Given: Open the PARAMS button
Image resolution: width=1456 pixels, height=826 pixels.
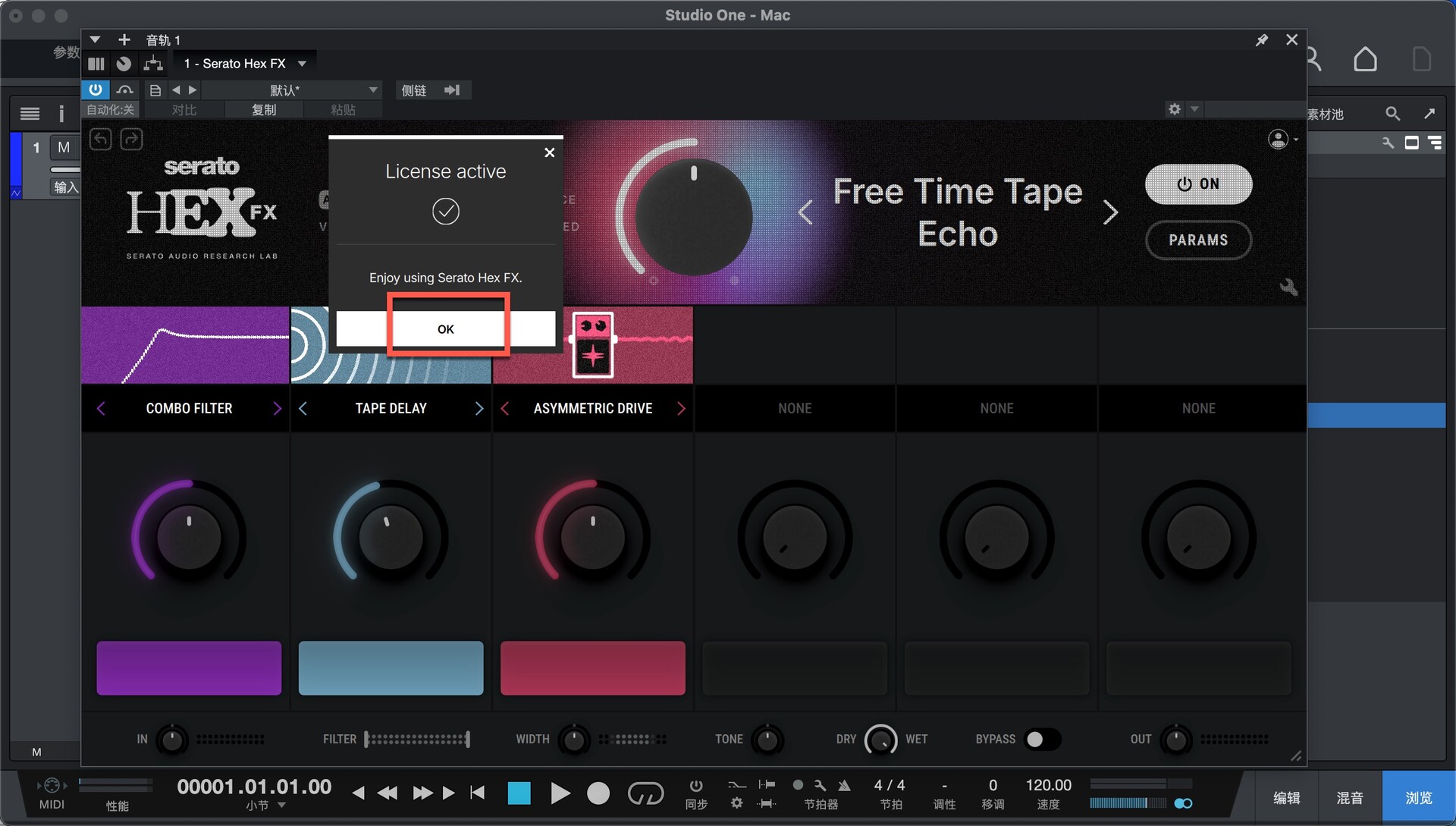Looking at the screenshot, I should point(1198,240).
